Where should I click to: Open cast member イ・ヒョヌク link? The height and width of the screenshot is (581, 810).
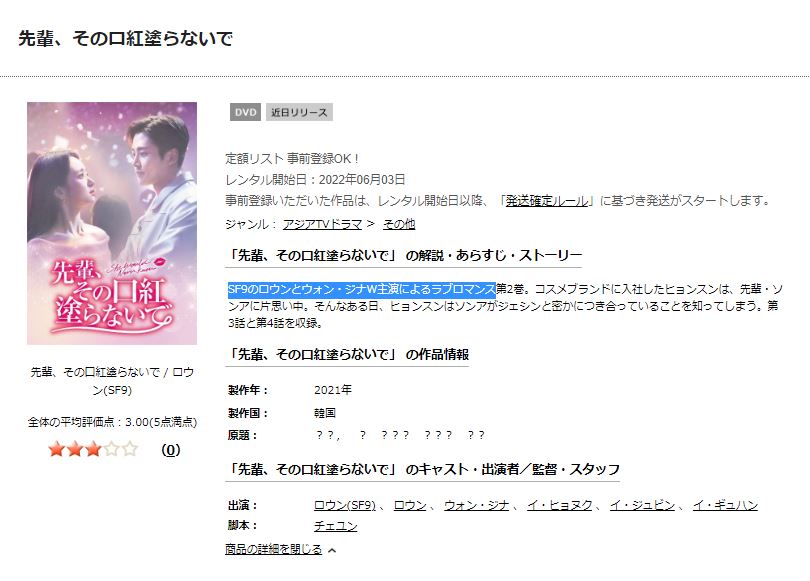coord(559,505)
